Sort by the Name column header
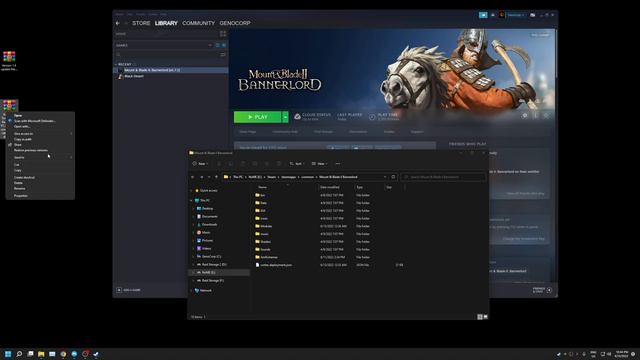640x360 pixels. click(262, 187)
